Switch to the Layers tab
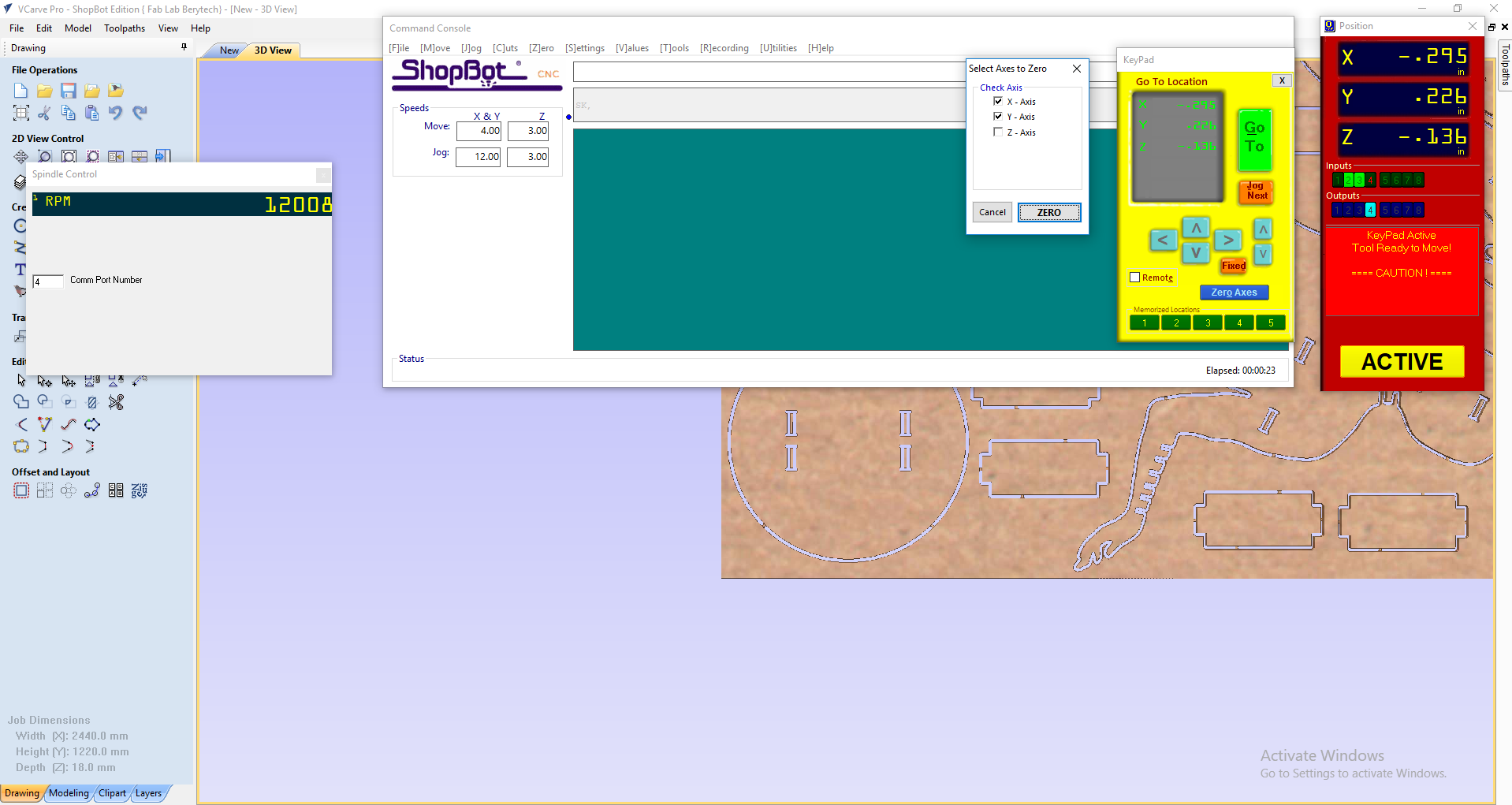Image resolution: width=1512 pixels, height=805 pixels. (x=148, y=793)
